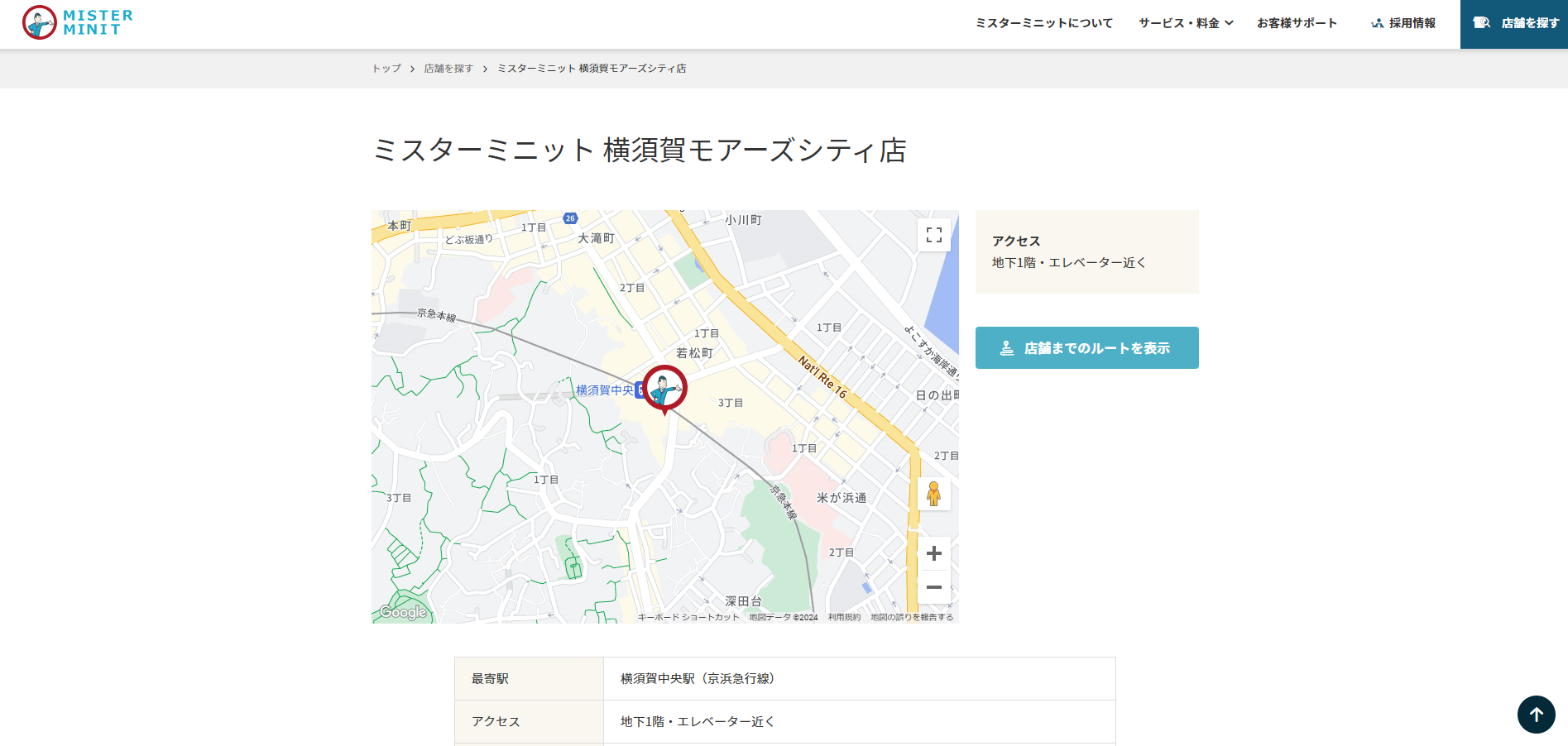Zoom out on the map

pos(934,587)
